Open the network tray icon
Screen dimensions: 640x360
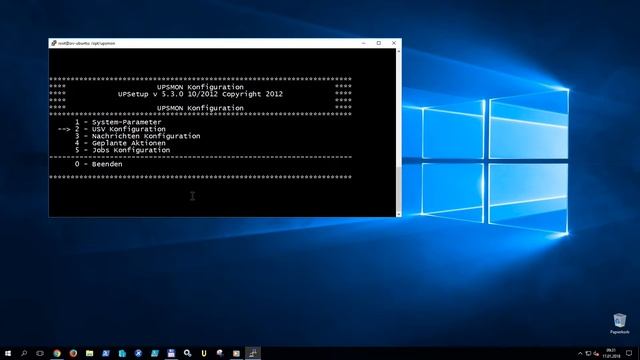pyautogui.click(x=588, y=353)
